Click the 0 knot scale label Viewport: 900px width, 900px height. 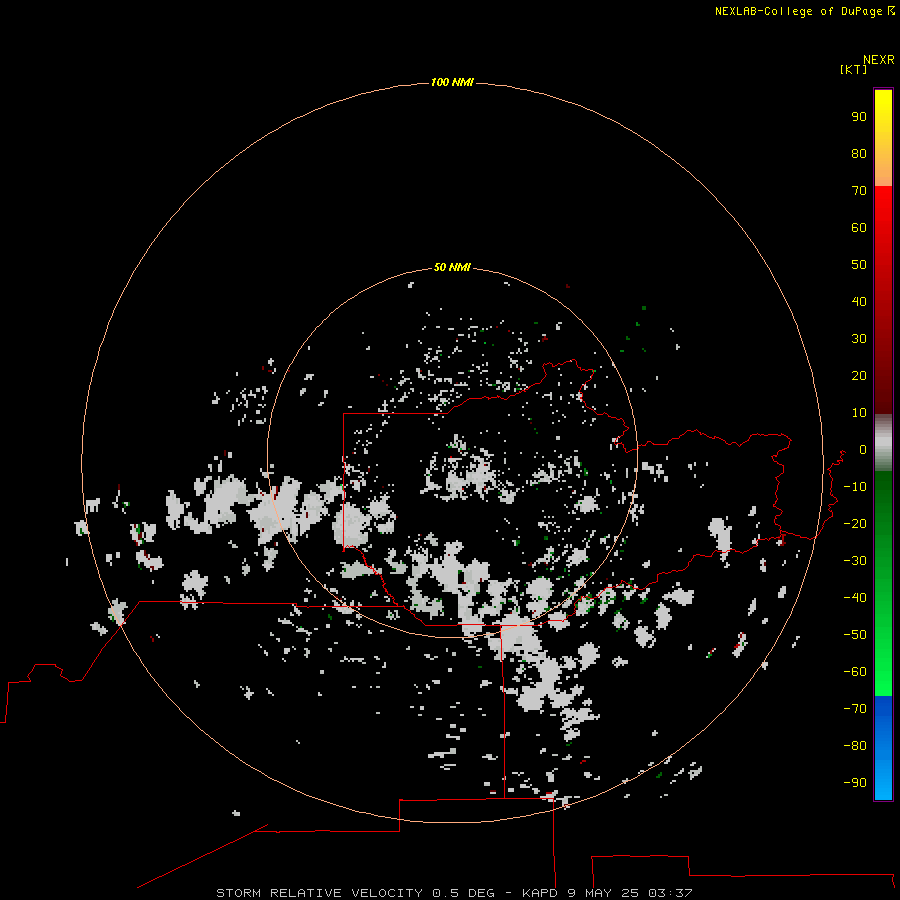click(x=863, y=450)
